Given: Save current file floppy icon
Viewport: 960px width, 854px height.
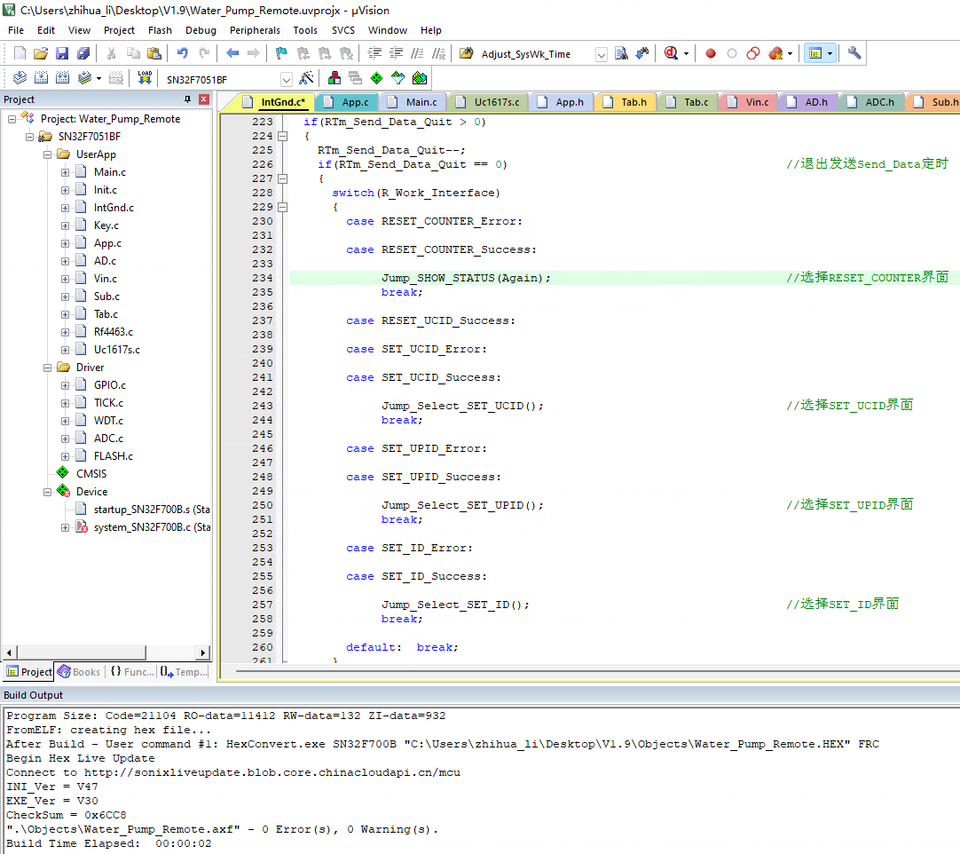Looking at the screenshot, I should 62,53.
